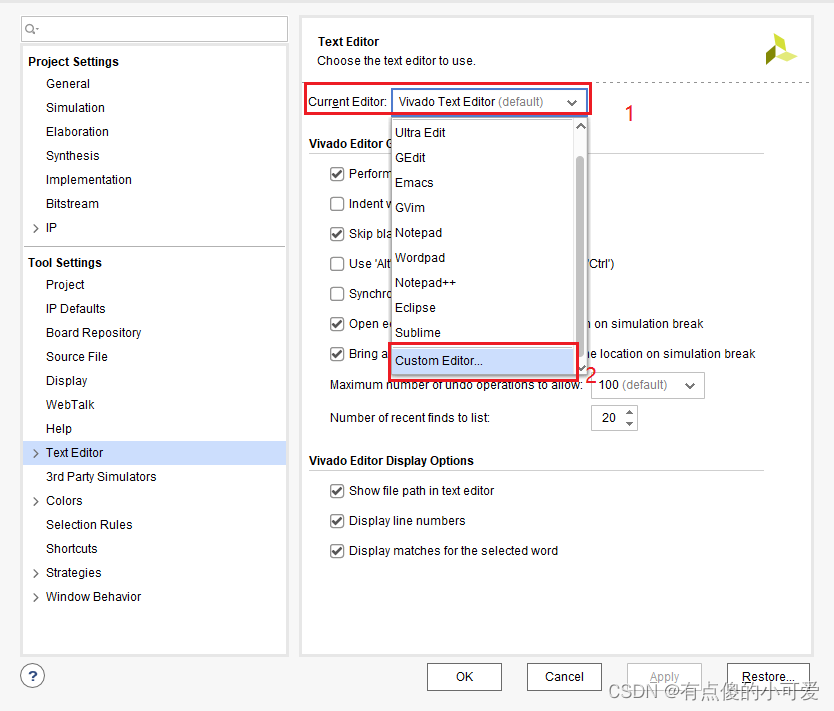834x711 pixels.
Task: Choose Ultra Edit from editor list
Action: 482,132
